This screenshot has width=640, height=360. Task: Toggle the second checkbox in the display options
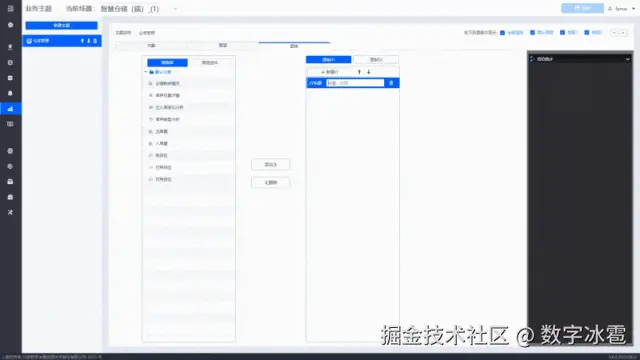pyautogui.click(x=532, y=33)
